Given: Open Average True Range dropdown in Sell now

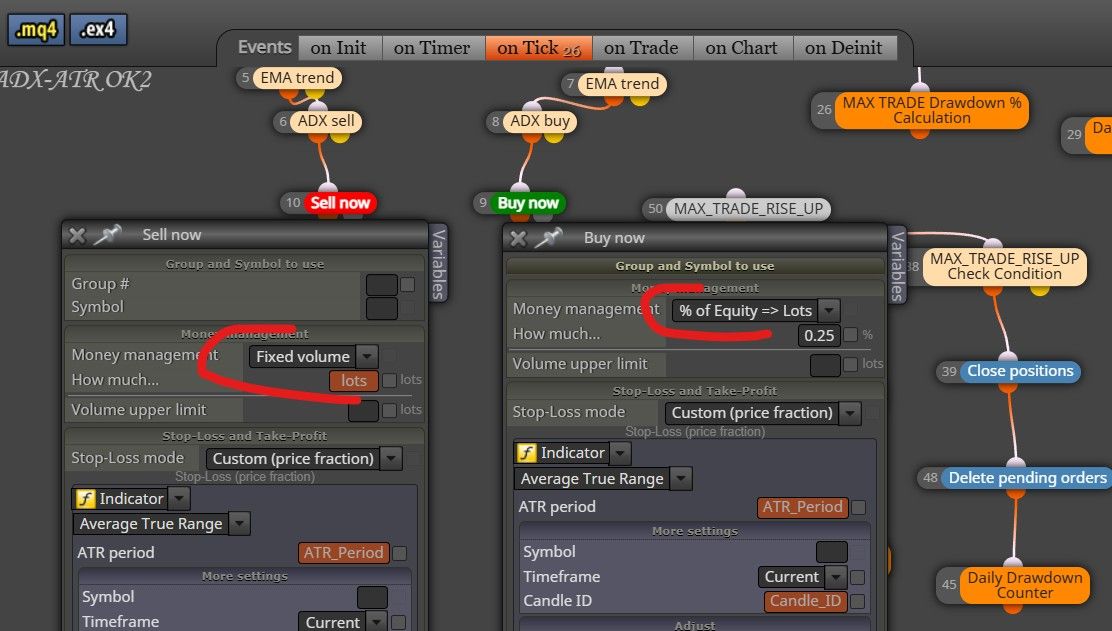Looking at the screenshot, I should pos(162,524).
